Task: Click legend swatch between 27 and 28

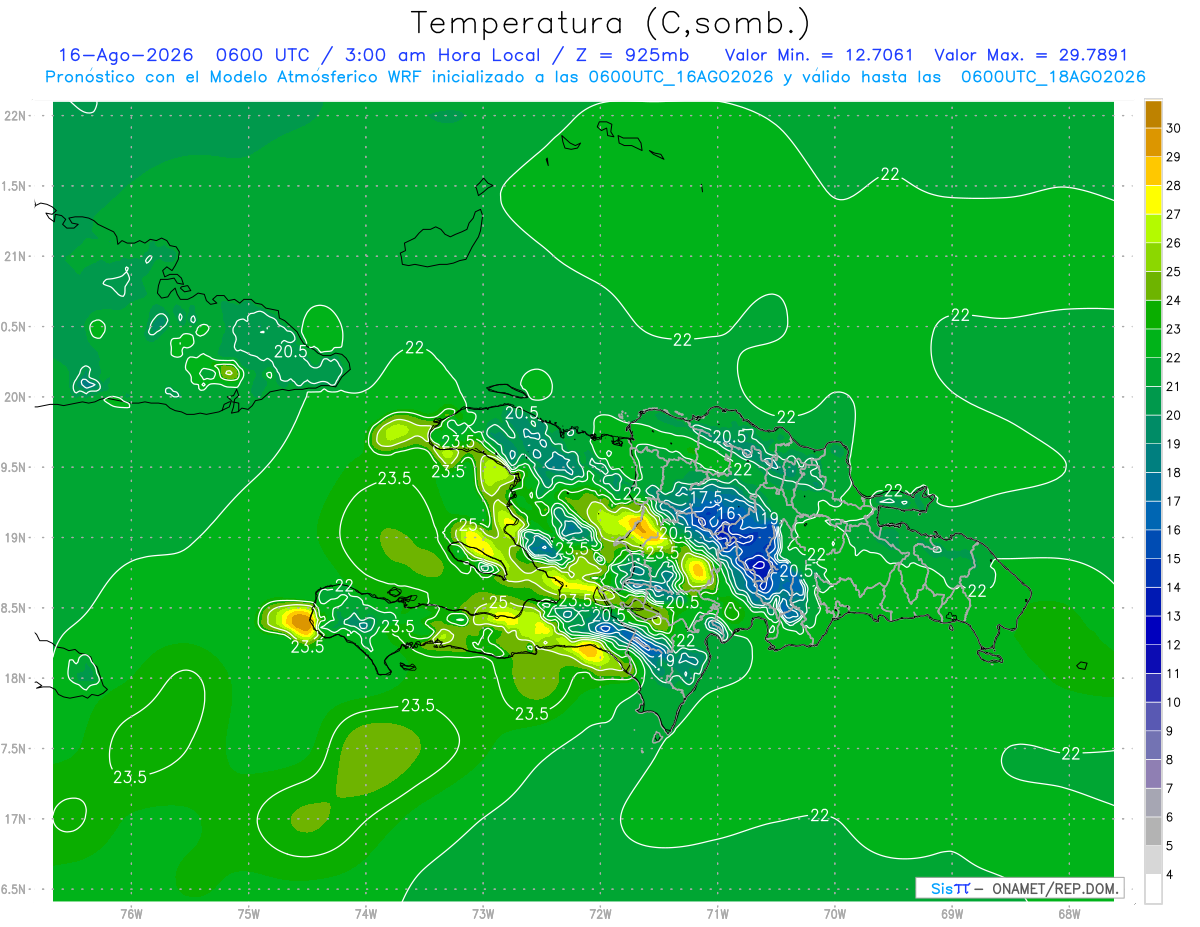Action: click(1153, 200)
